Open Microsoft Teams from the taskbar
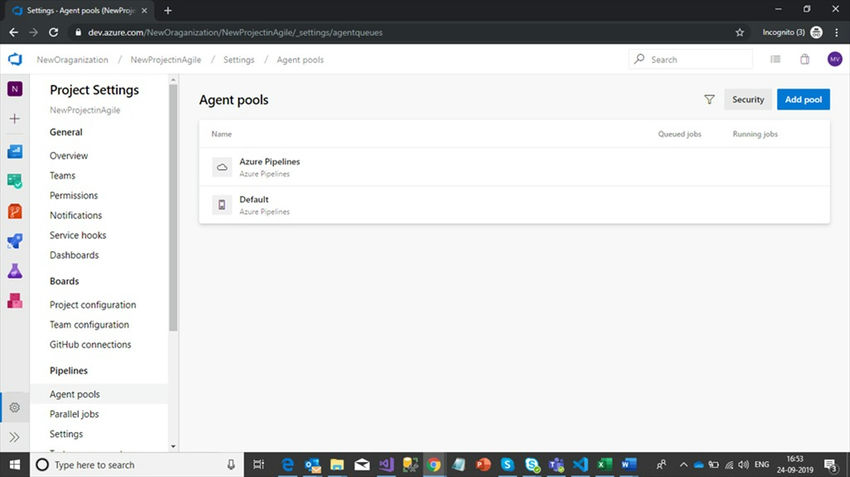Image resolution: width=850 pixels, height=477 pixels. pyautogui.click(x=556, y=465)
